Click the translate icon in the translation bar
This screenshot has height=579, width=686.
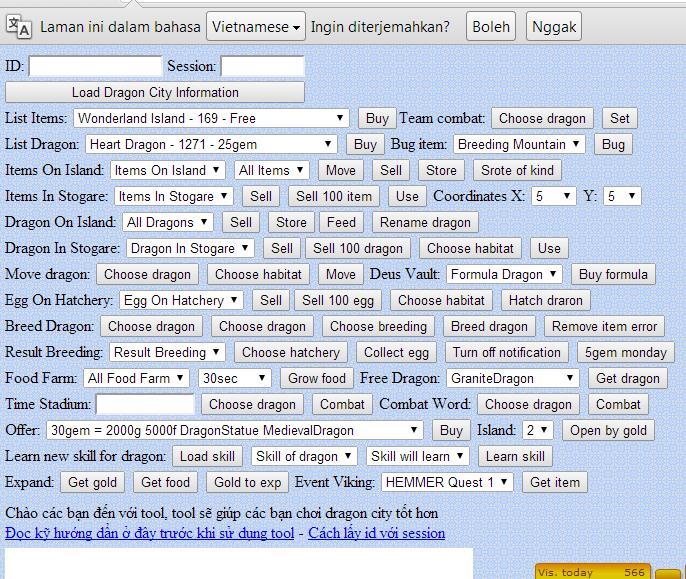[19, 27]
